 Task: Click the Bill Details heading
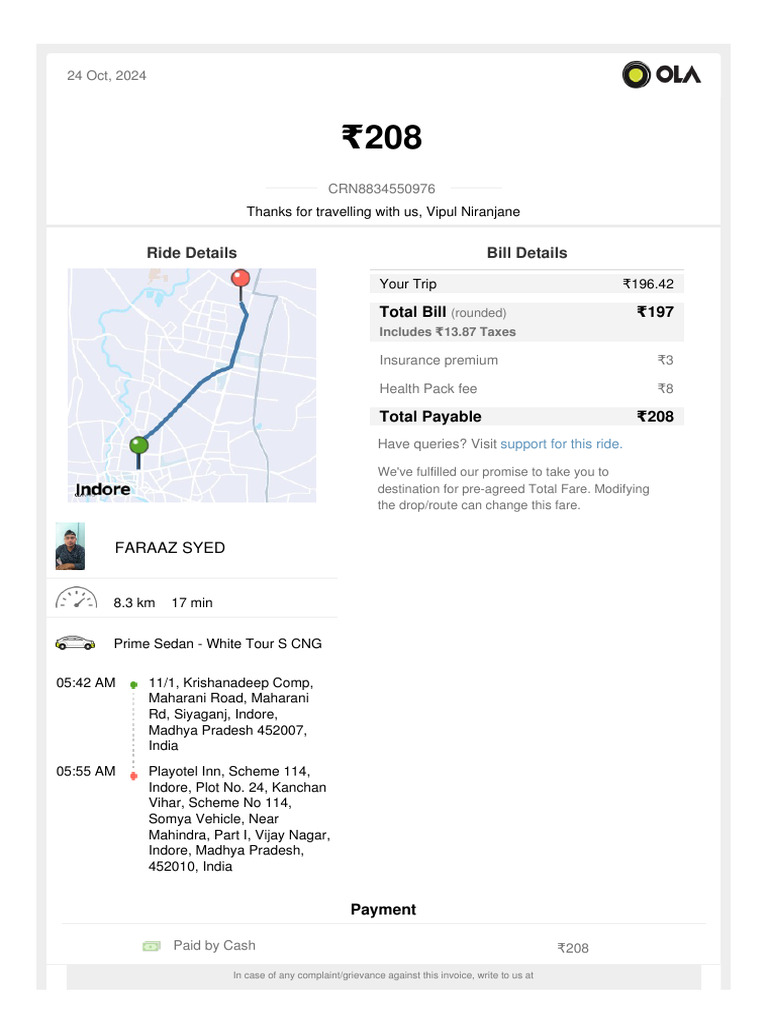coord(527,253)
